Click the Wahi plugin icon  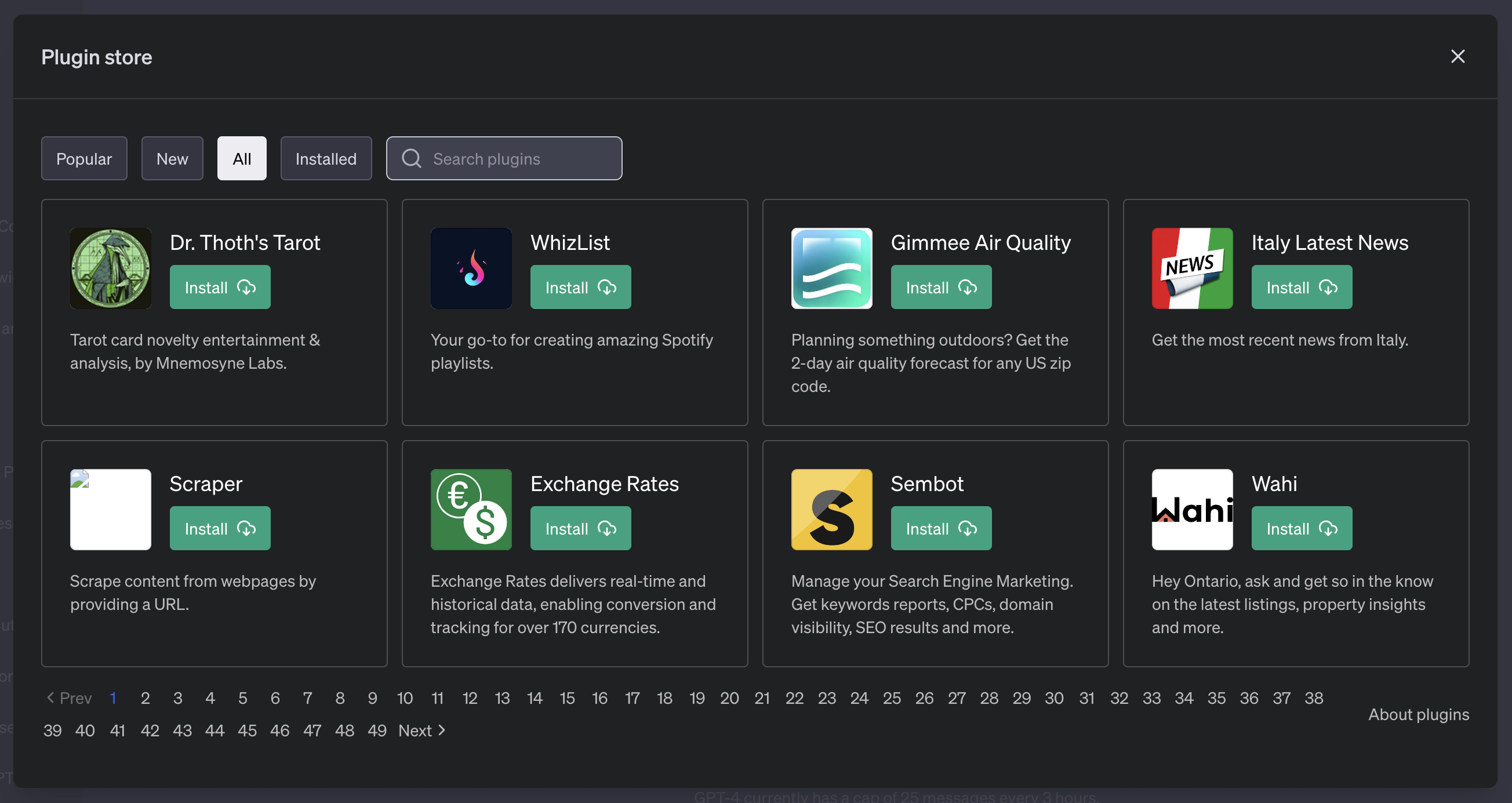click(x=1193, y=510)
